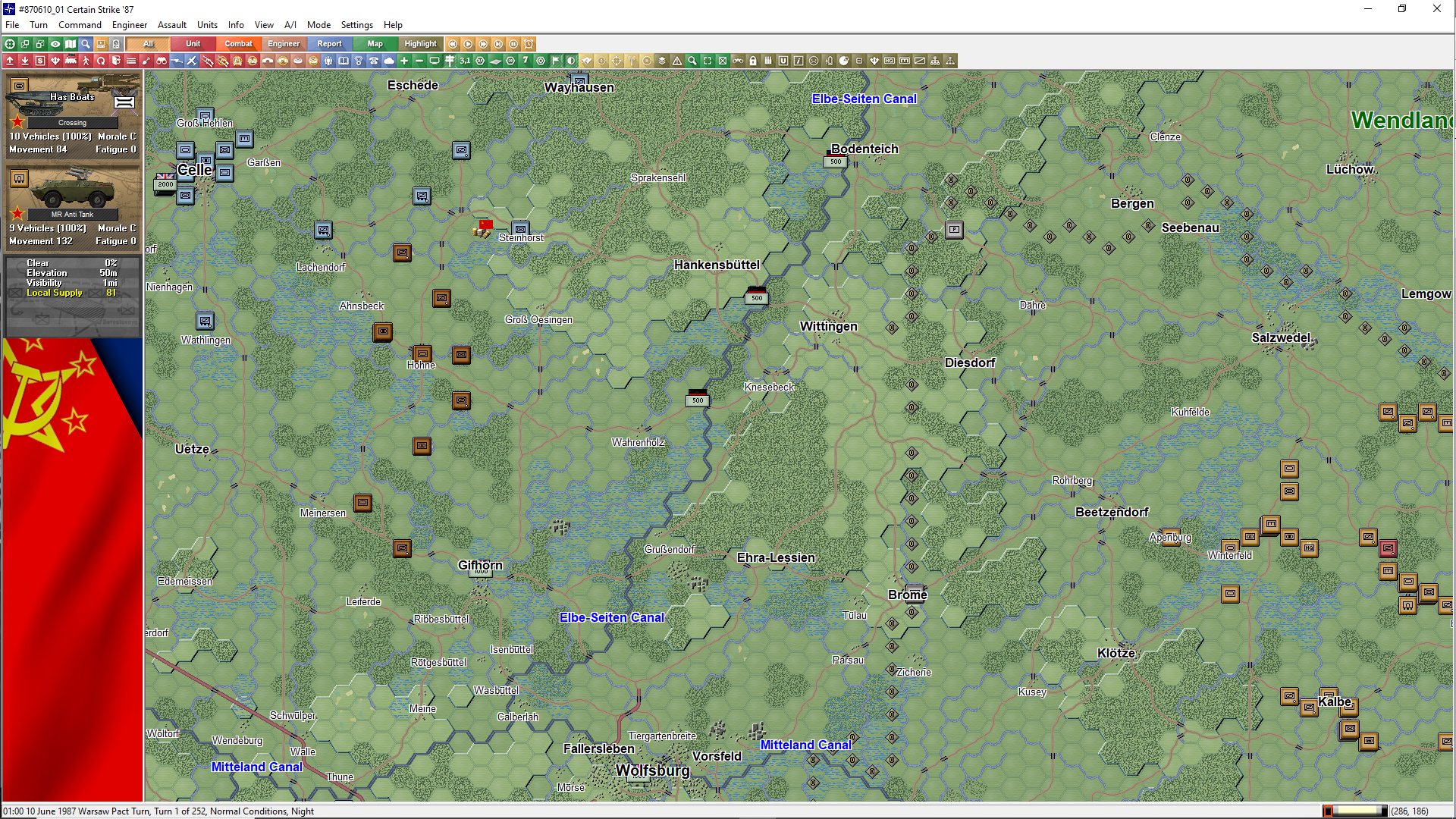Open the Engineer menu
The image size is (1456, 819).
point(129,24)
